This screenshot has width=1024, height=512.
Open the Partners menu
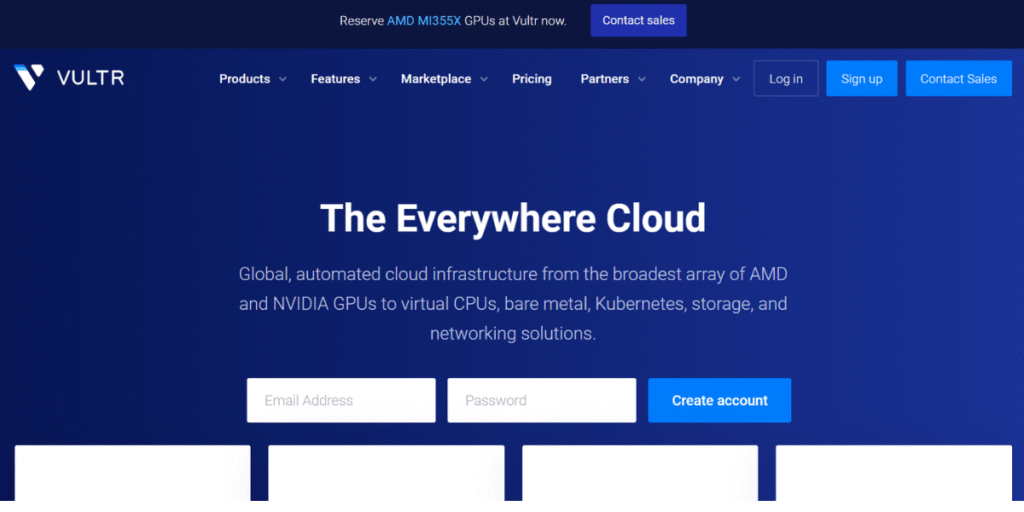click(x=605, y=79)
